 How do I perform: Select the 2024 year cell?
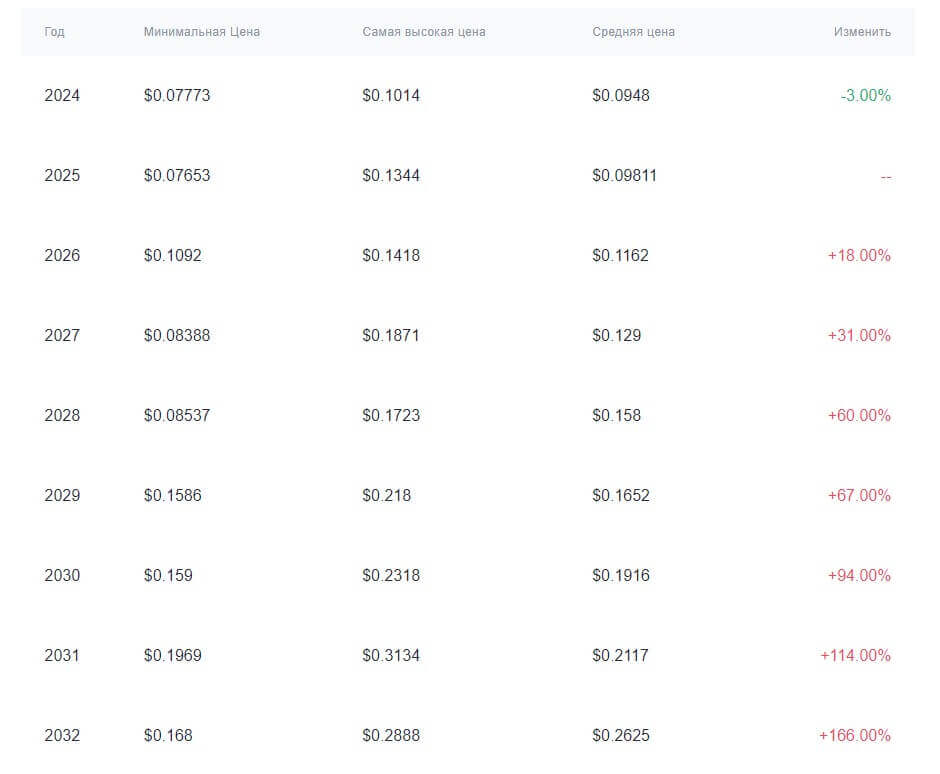click(62, 96)
